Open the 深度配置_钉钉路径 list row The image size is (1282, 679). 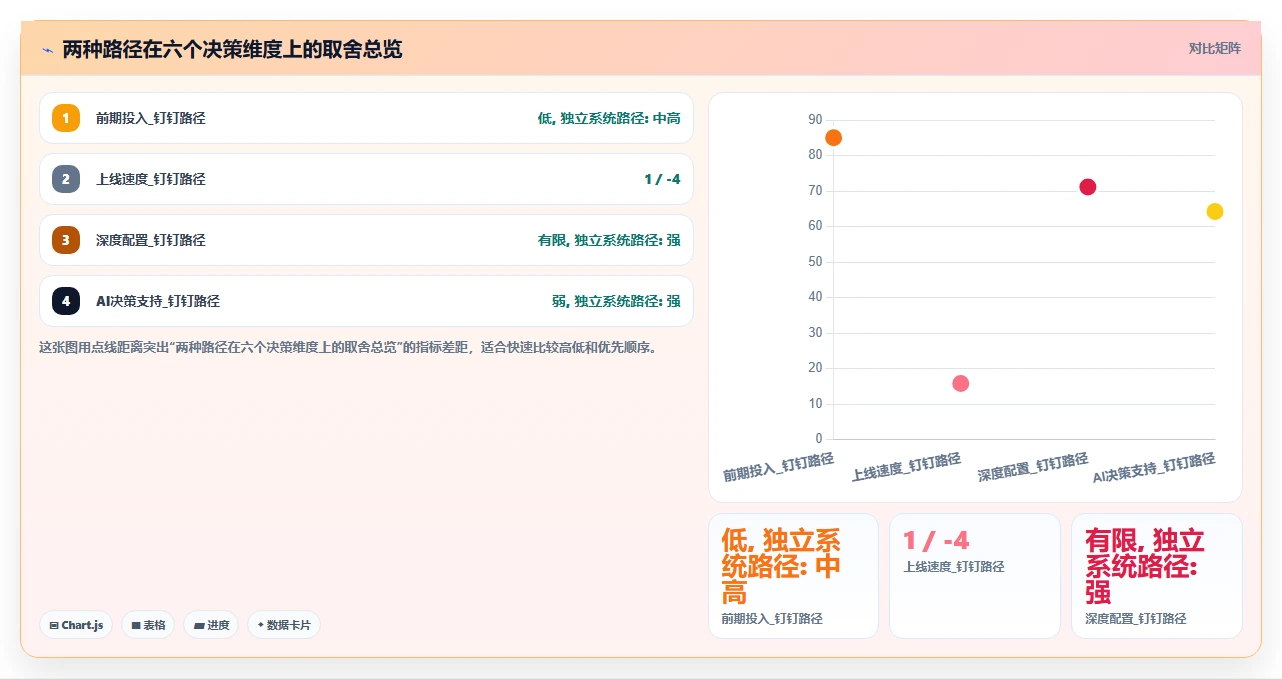coord(366,240)
